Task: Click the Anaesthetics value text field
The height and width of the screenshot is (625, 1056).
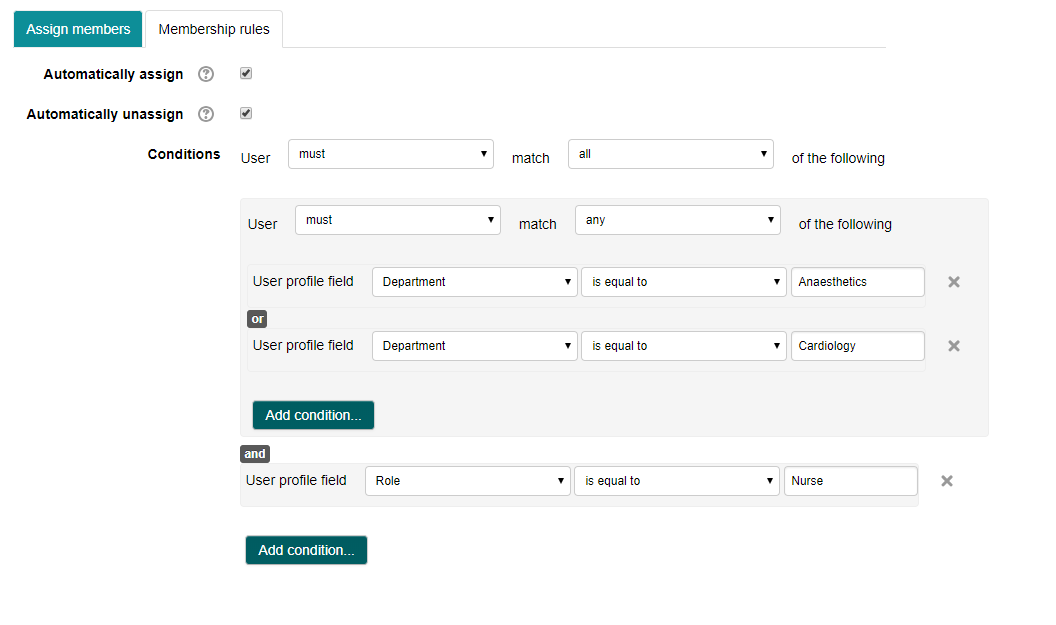Action: (x=857, y=282)
